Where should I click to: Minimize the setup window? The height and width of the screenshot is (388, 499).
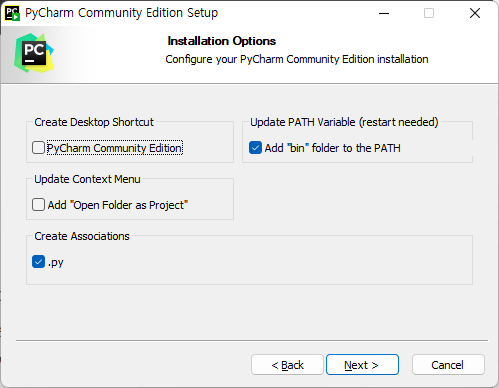click(384, 13)
